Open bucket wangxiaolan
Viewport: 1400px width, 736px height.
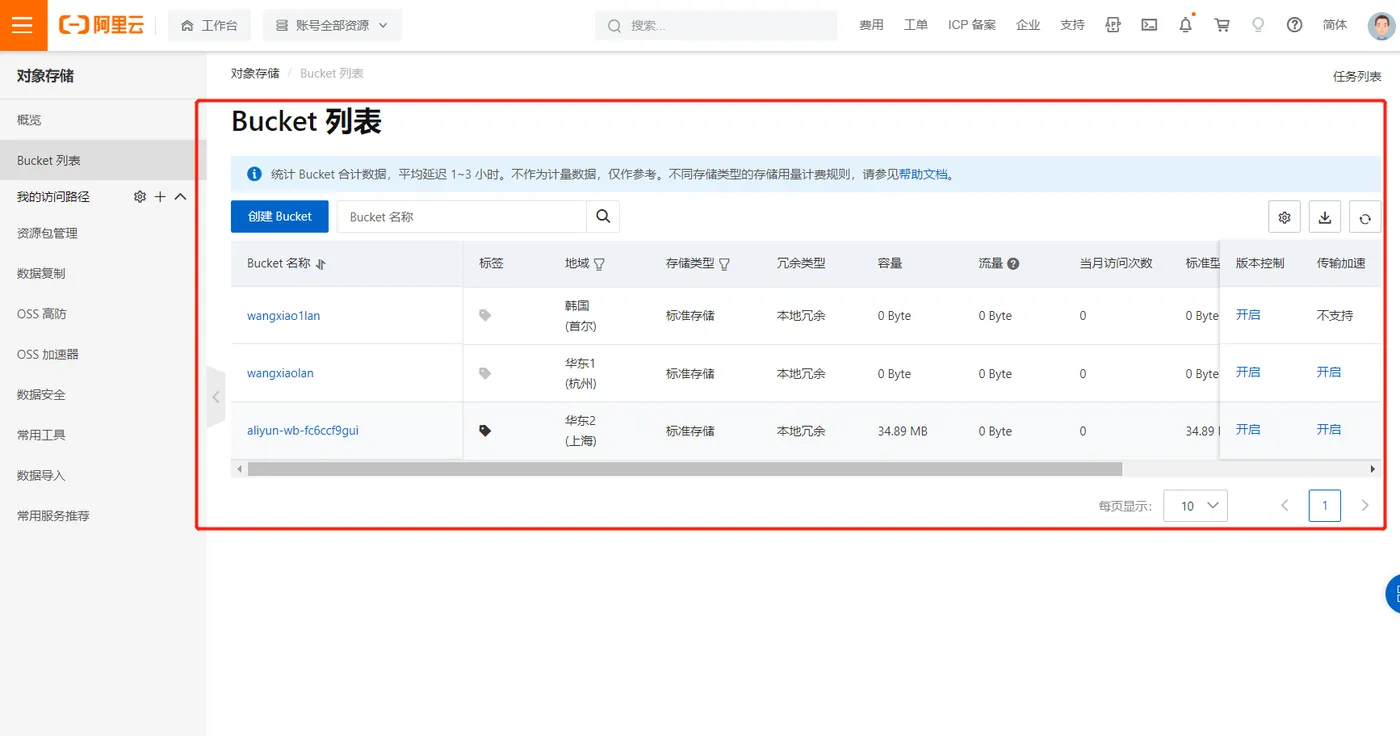[280, 373]
